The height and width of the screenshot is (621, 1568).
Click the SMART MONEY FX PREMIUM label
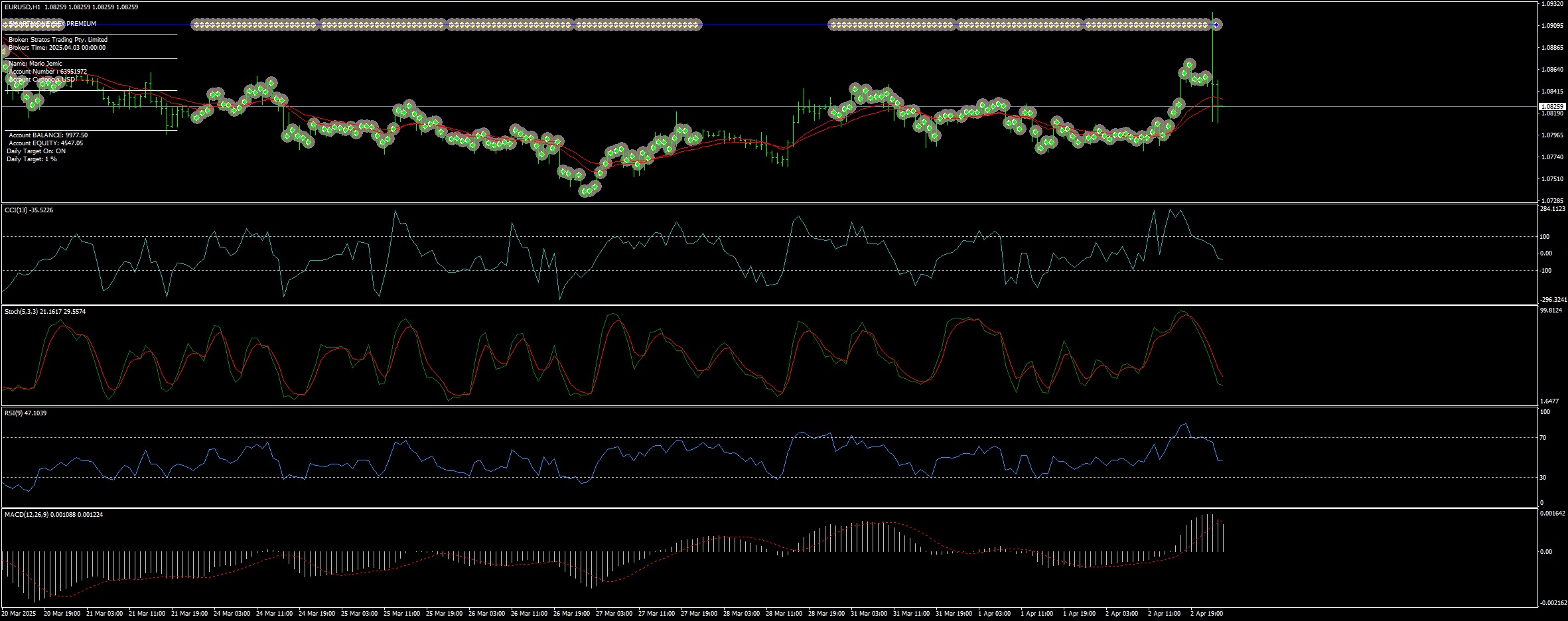(53, 24)
